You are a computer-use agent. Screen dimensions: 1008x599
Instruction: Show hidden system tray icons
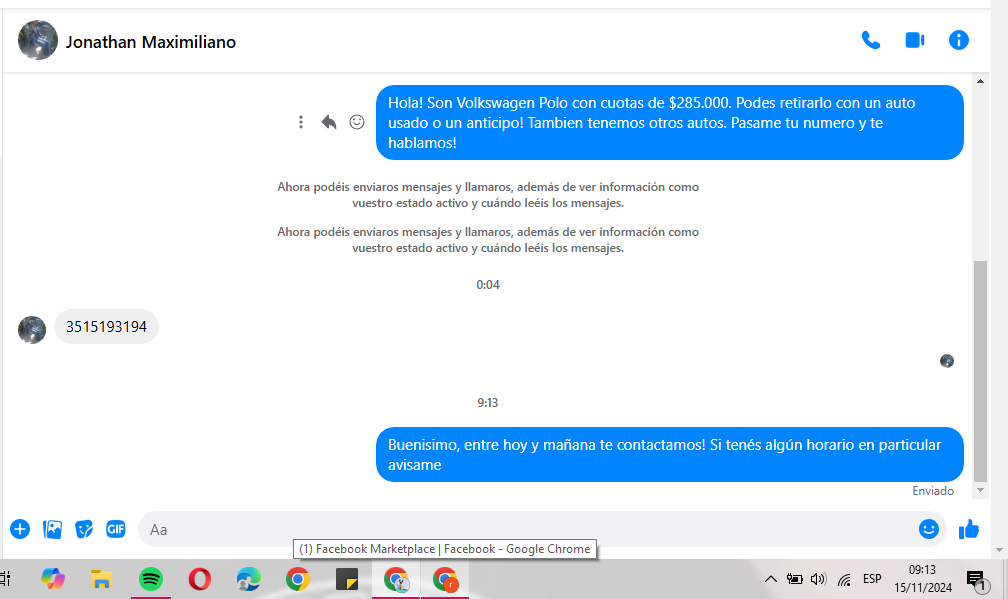tap(770, 579)
